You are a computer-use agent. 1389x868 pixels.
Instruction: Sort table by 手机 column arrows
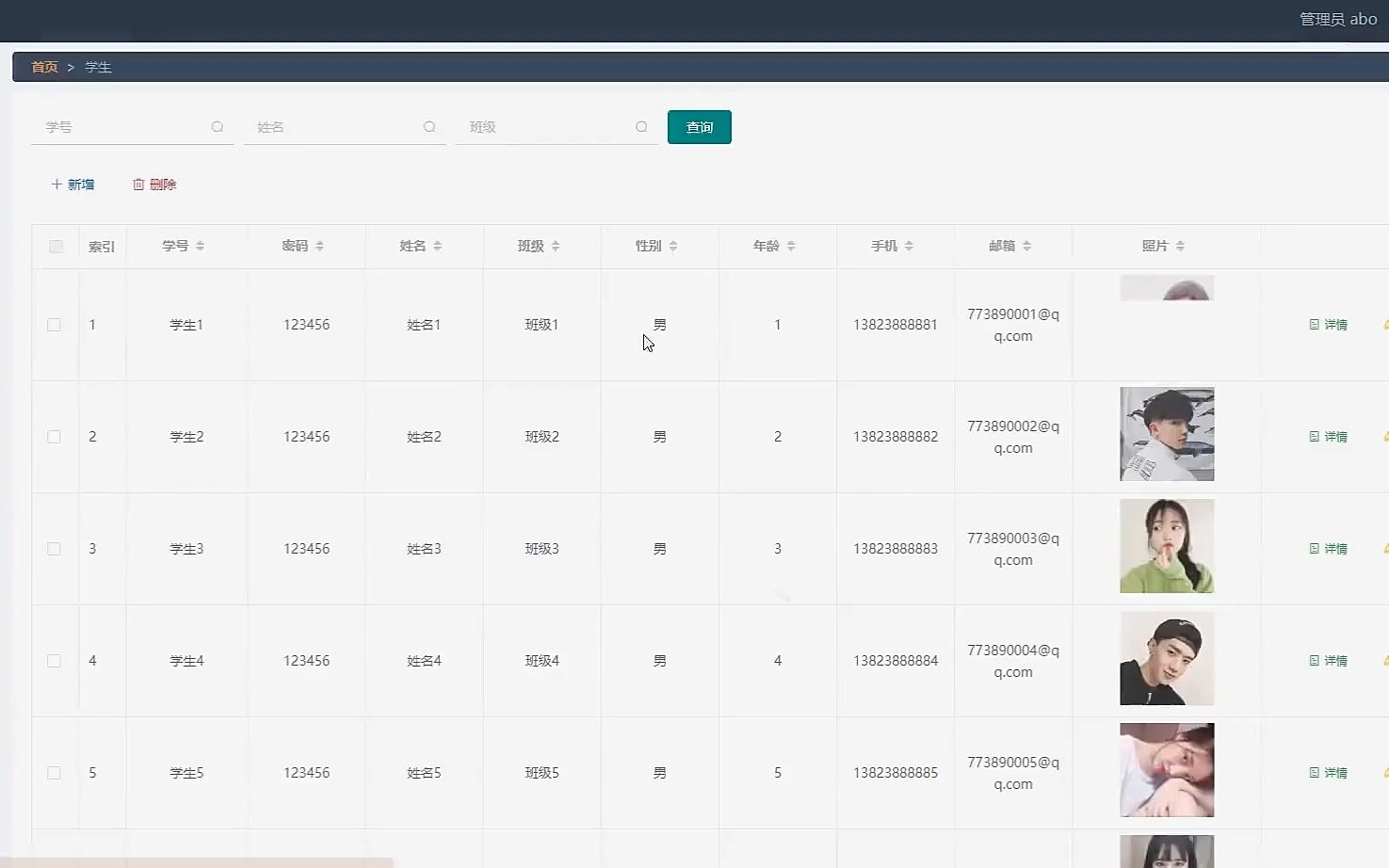tap(909, 246)
